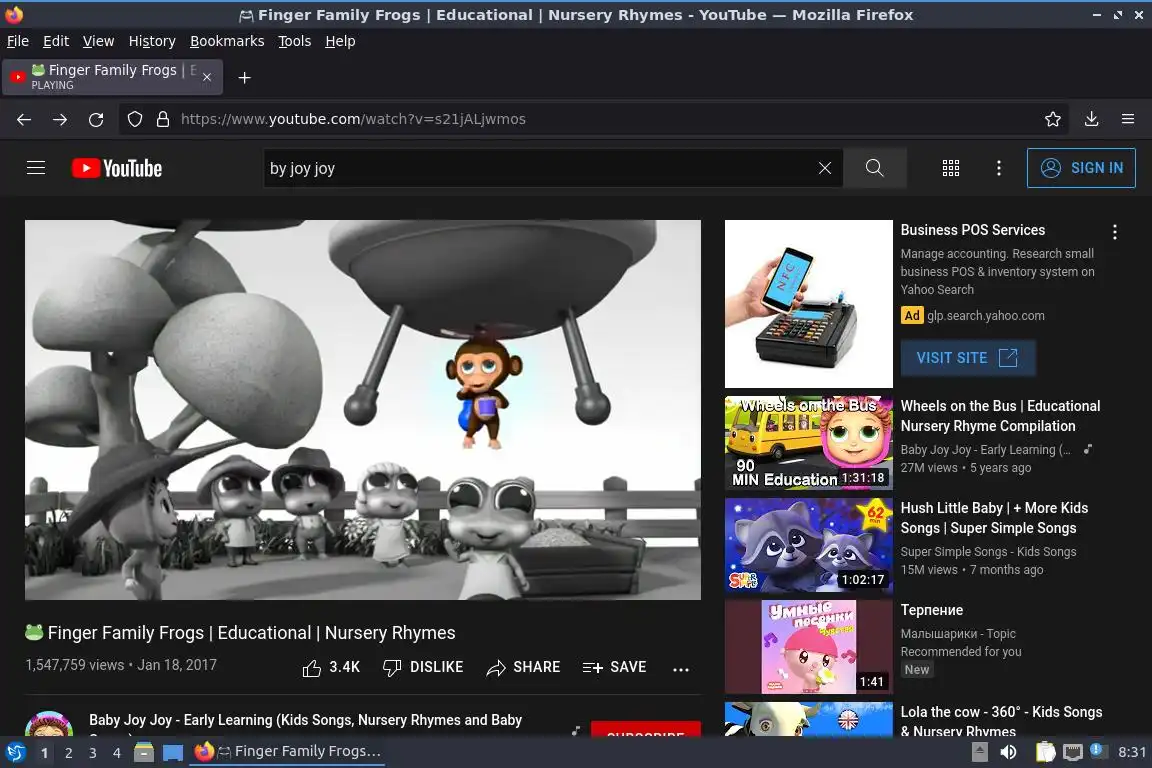Clear the search query text
This screenshot has width=1152, height=768.
click(x=825, y=168)
